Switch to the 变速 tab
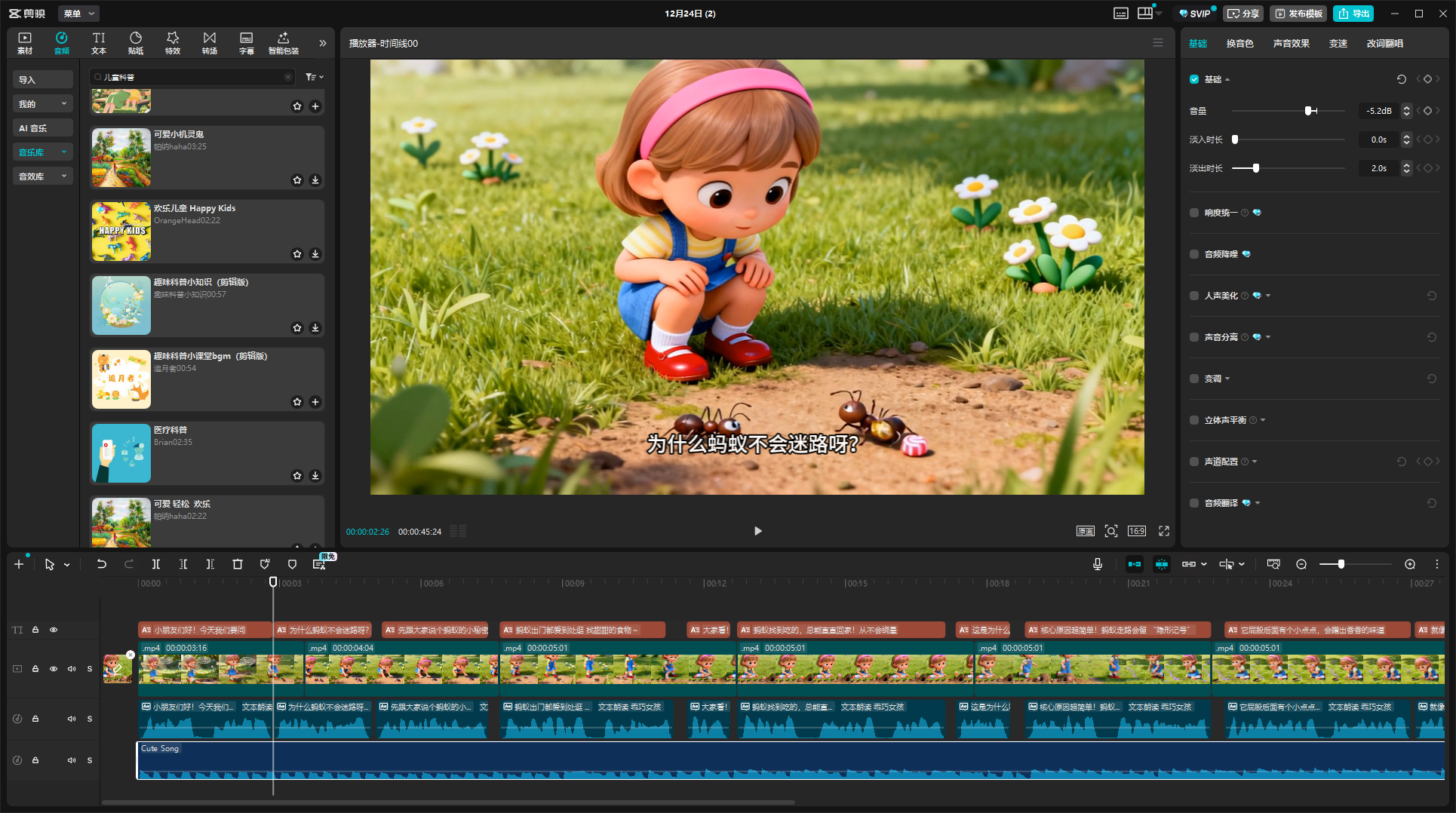 pos(1338,44)
